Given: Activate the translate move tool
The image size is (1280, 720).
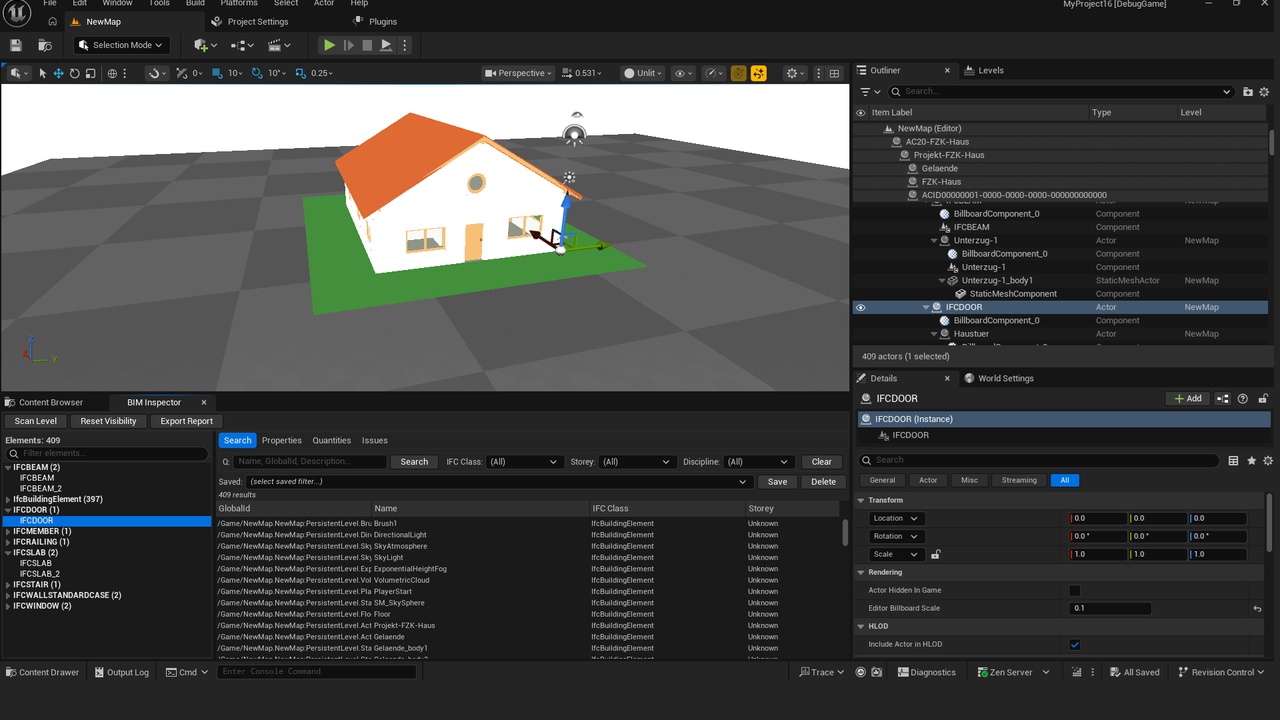Looking at the screenshot, I should pos(58,73).
